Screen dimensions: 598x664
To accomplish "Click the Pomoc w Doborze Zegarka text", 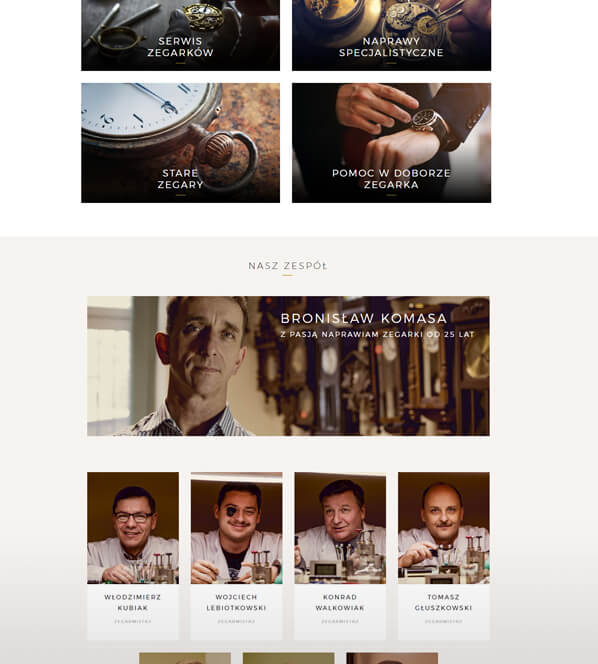I will 391,179.
